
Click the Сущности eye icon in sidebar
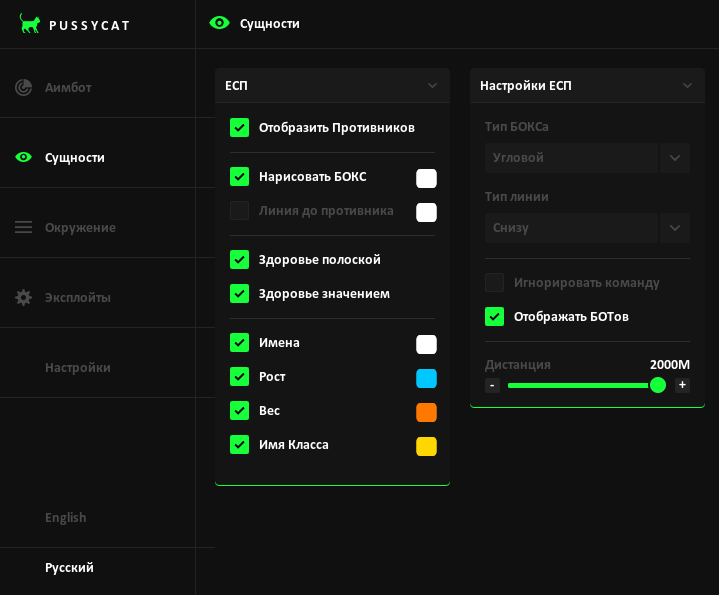click(24, 157)
